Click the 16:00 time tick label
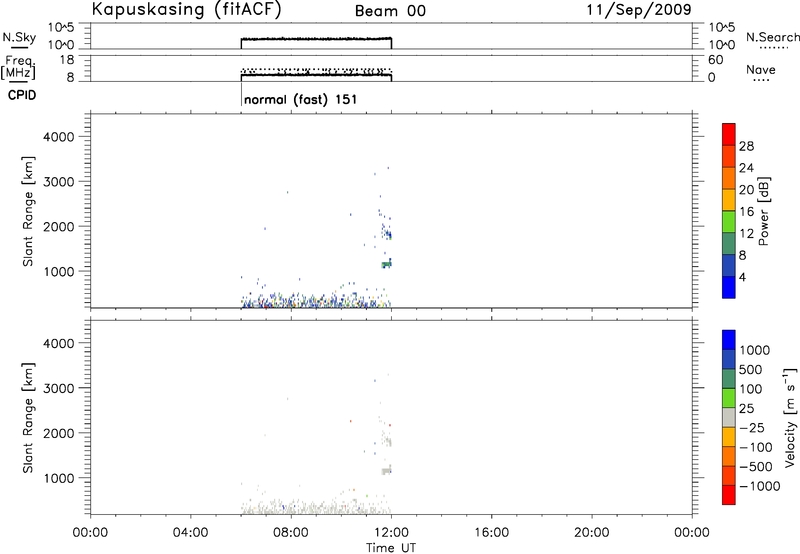 [x=491, y=533]
